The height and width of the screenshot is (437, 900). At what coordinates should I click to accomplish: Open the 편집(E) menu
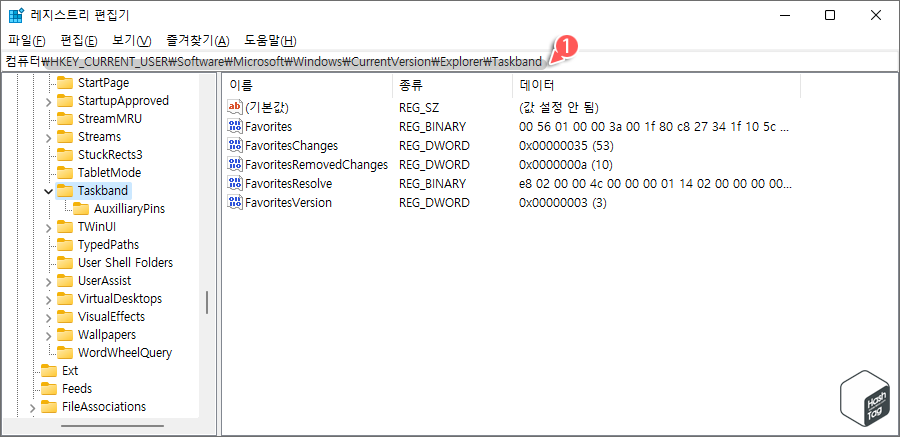79,41
